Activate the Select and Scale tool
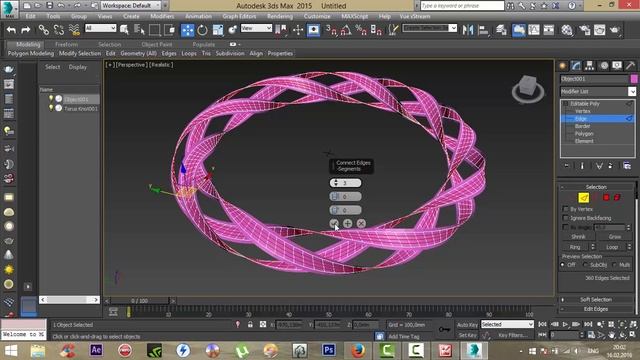This screenshot has height=360, width=640. [x=218, y=30]
